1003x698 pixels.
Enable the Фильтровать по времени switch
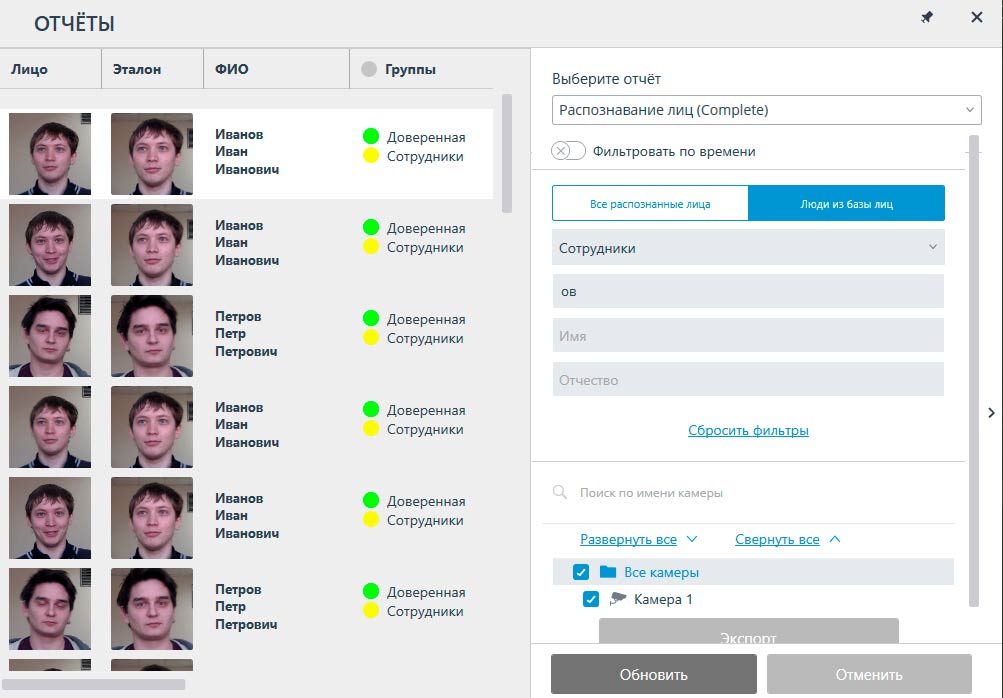point(568,151)
